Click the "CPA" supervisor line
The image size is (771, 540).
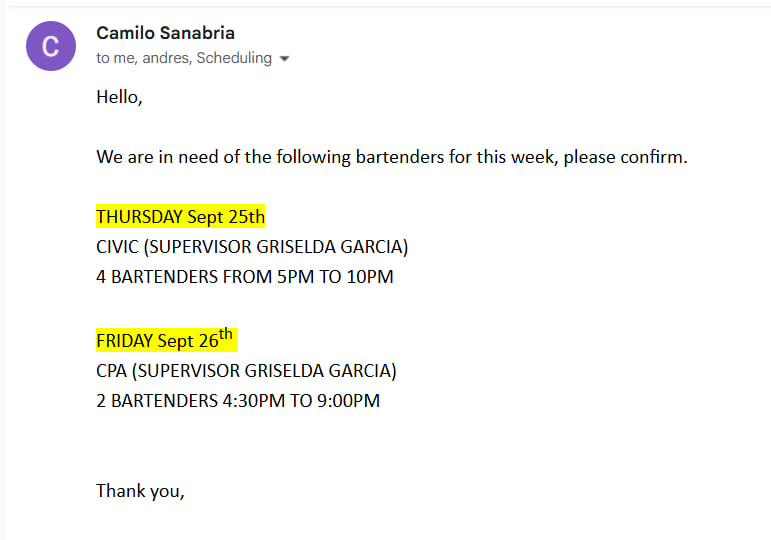pyautogui.click(x=246, y=371)
